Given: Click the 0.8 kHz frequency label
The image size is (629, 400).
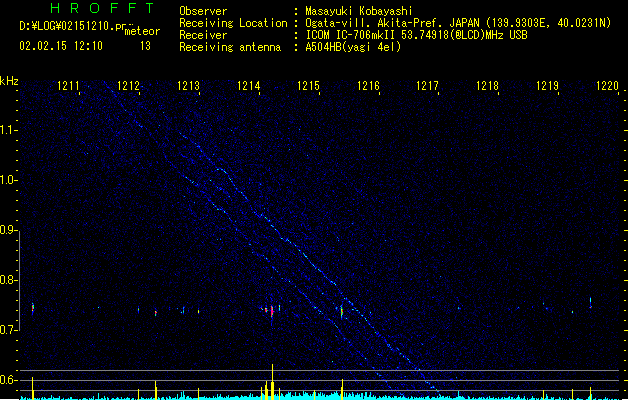Looking at the screenshot, I should click(x=9, y=280).
